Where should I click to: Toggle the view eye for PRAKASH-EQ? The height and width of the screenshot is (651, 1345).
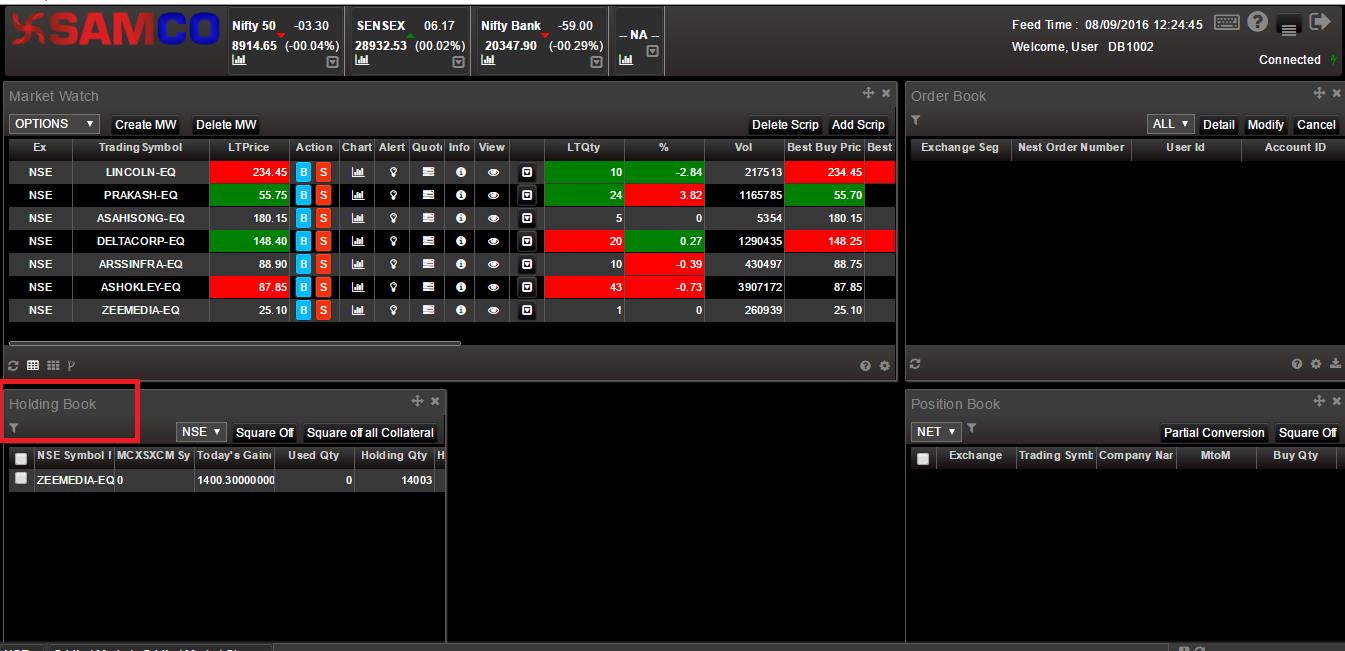tap(492, 195)
